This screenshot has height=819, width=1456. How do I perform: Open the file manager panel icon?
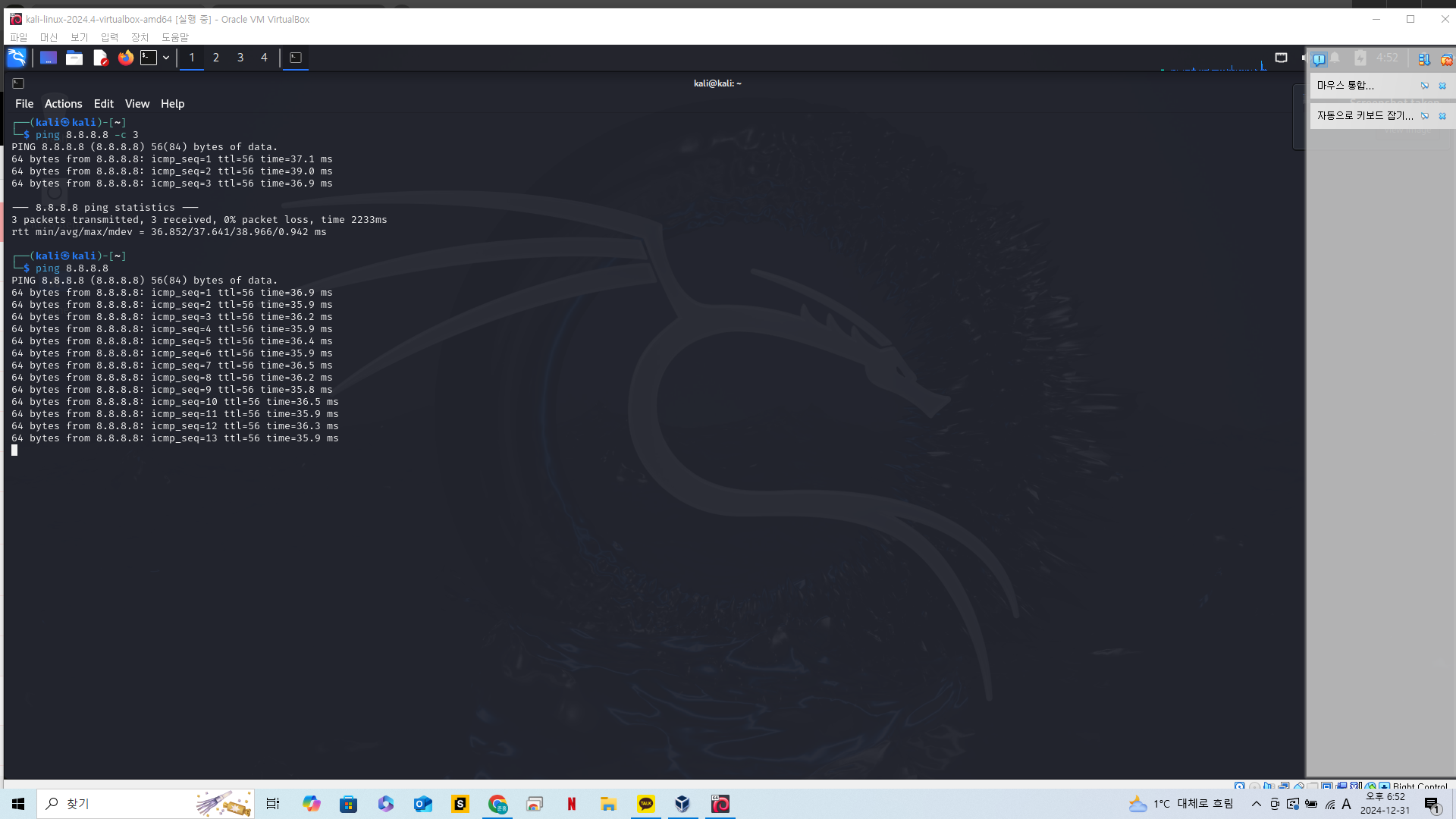coord(74,58)
